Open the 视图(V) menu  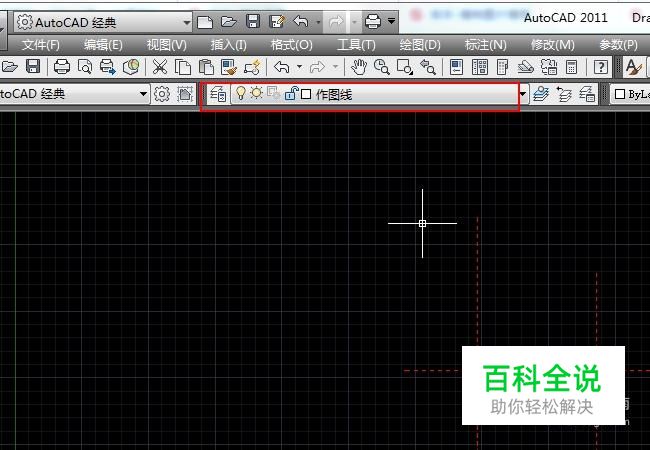pyautogui.click(x=167, y=45)
